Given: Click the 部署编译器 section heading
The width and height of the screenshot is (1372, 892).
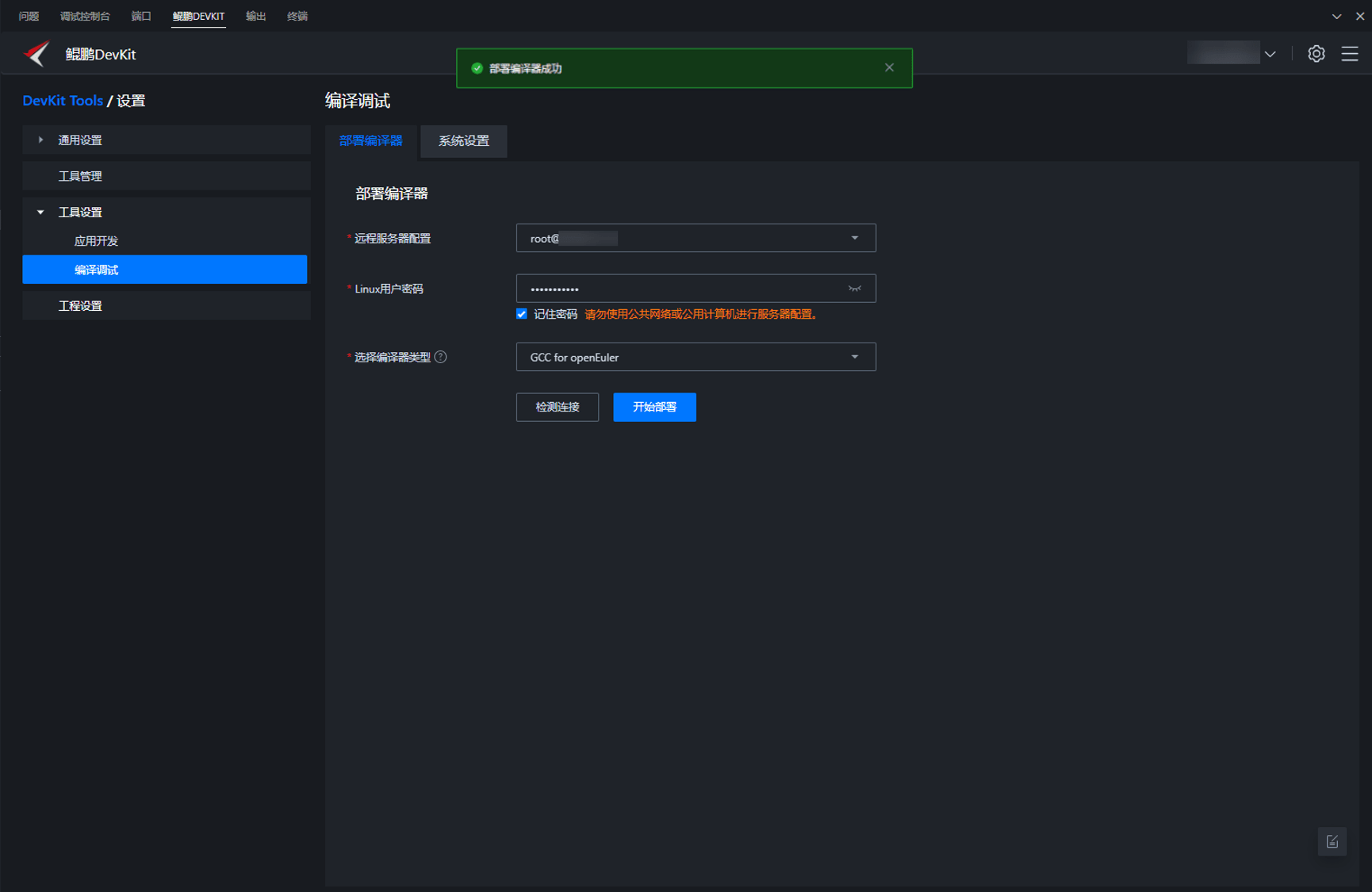Looking at the screenshot, I should point(392,193).
